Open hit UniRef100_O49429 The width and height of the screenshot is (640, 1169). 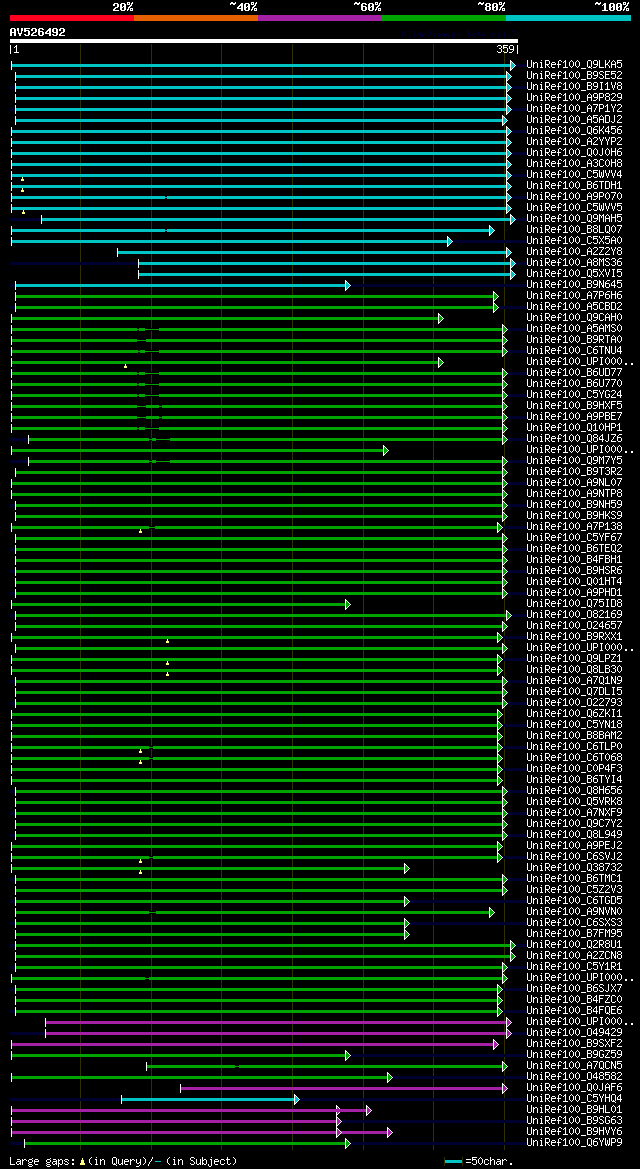click(x=574, y=1032)
